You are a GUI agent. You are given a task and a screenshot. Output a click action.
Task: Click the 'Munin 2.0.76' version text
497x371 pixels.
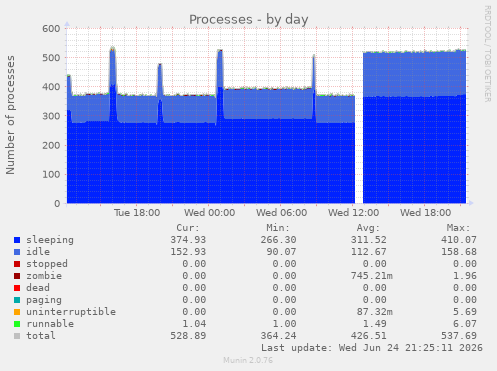[248, 360]
